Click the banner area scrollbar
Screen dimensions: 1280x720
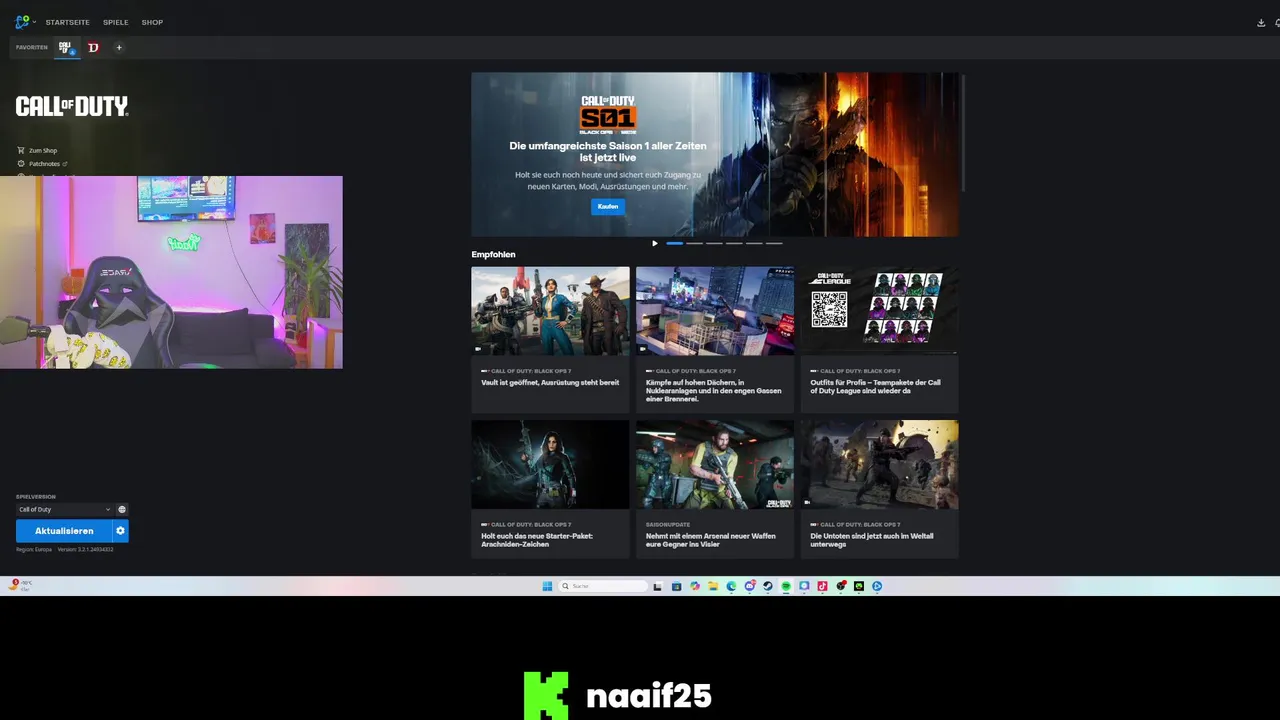click(x=963, y=132)
